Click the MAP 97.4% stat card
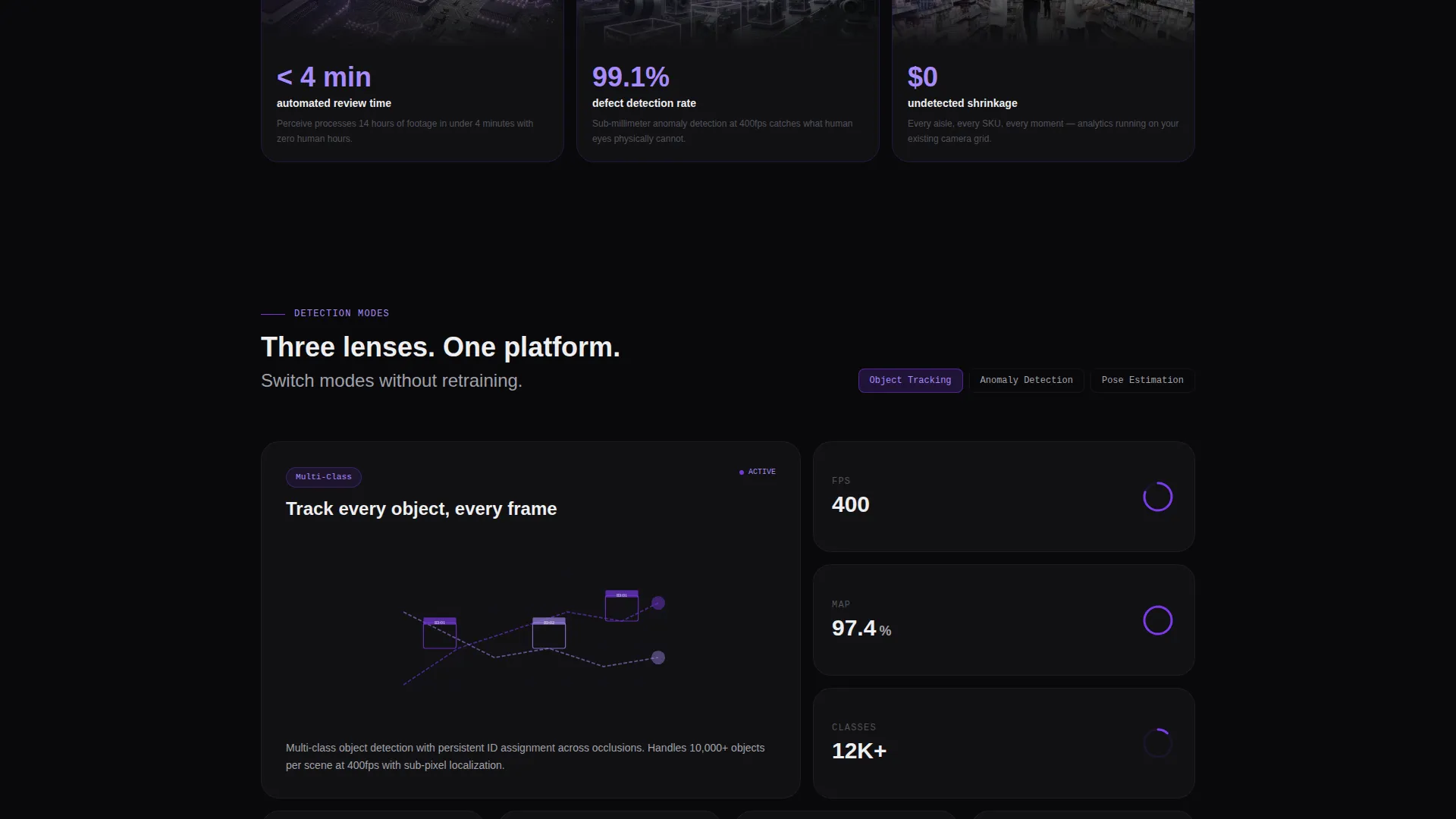The width and height of the screenshot is (1456, 819). 1004,620
